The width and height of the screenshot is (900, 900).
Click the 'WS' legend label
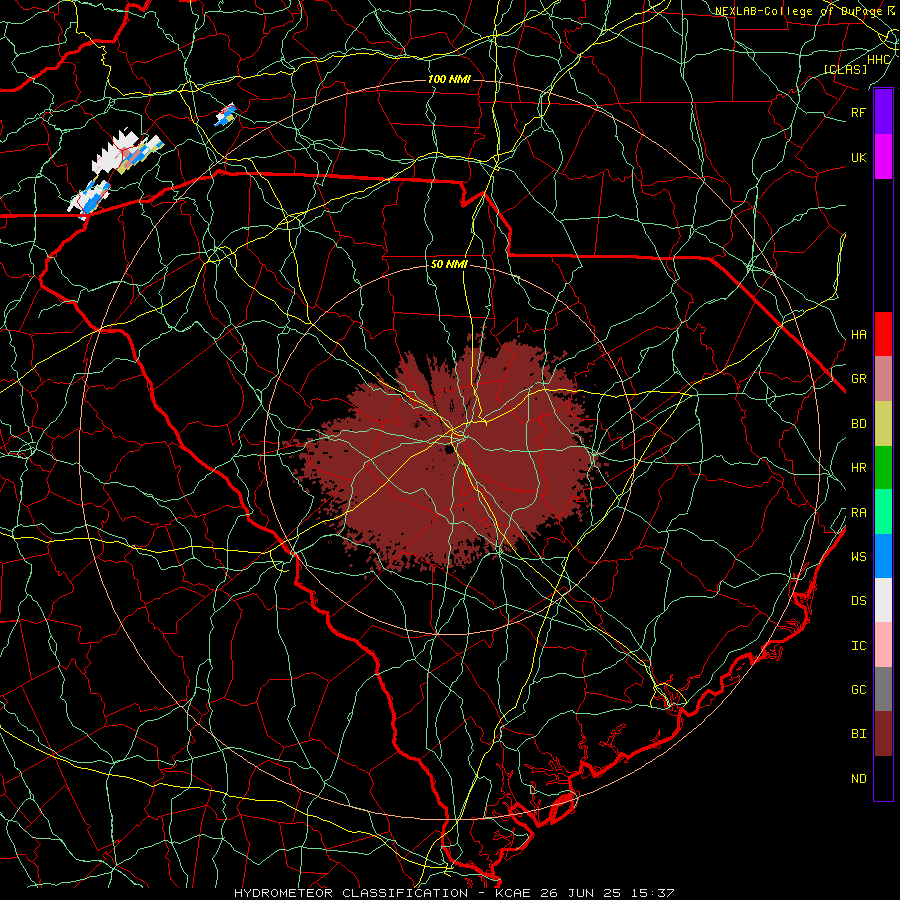858,556
